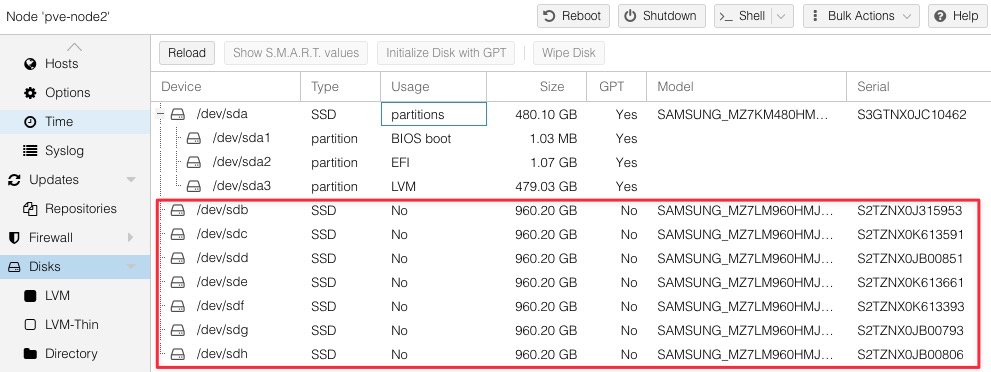Shut down the node
The image size is (991, 372).
[661, 16]
